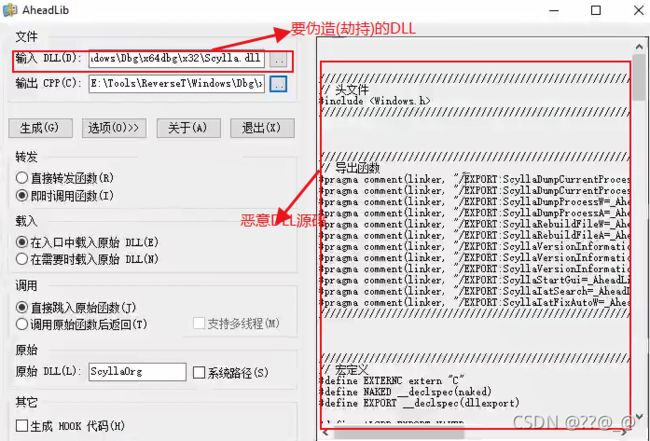650x441 pixels.
Task: Click the code pane's vertical scrollbar thumb
Action: pyautogui.click(x=640, y=77)
